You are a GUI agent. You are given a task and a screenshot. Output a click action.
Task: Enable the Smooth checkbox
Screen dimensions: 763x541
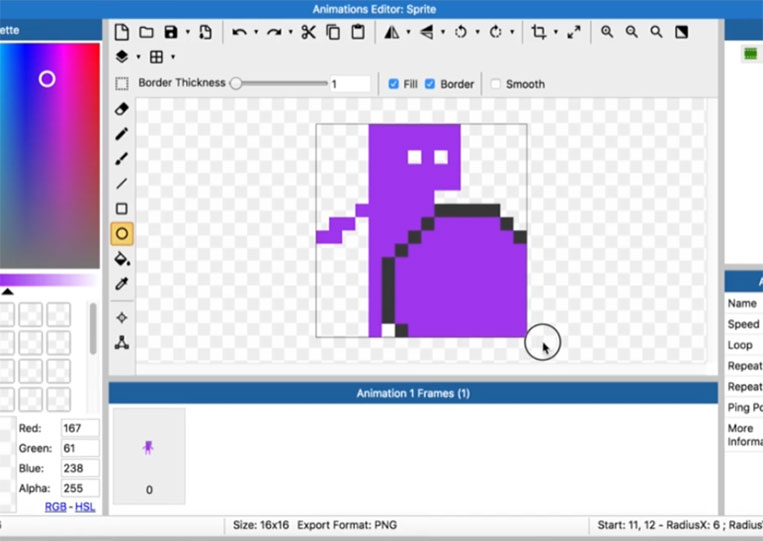pos(495,84)
